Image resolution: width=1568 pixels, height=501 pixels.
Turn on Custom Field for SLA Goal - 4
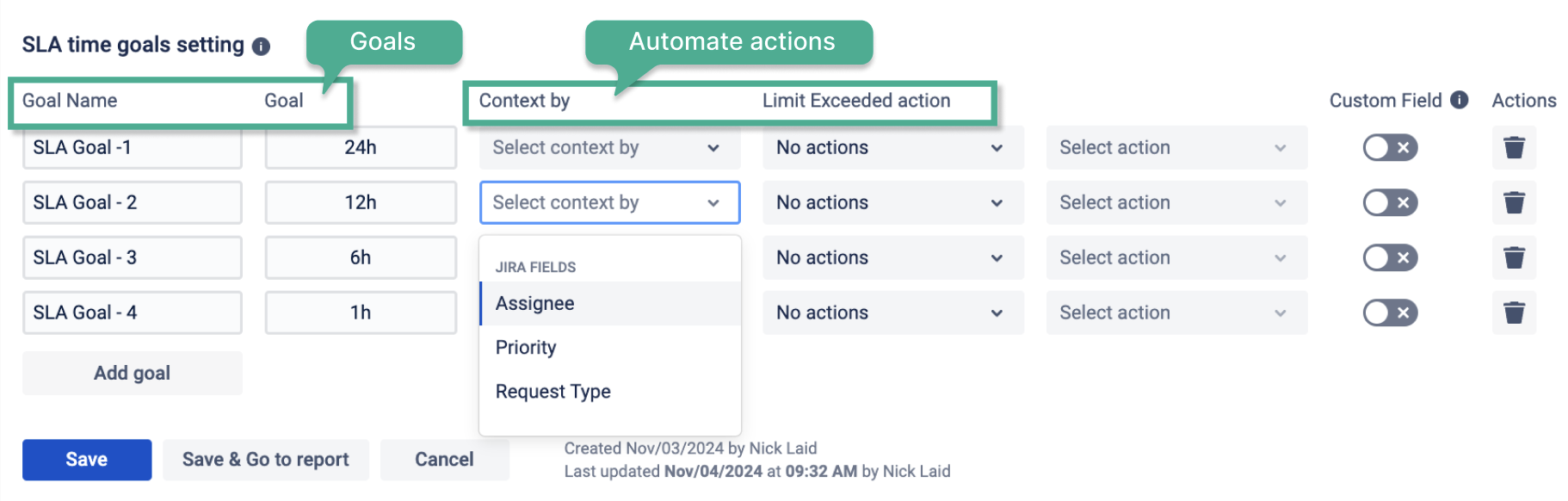[x=1389, y=312]
